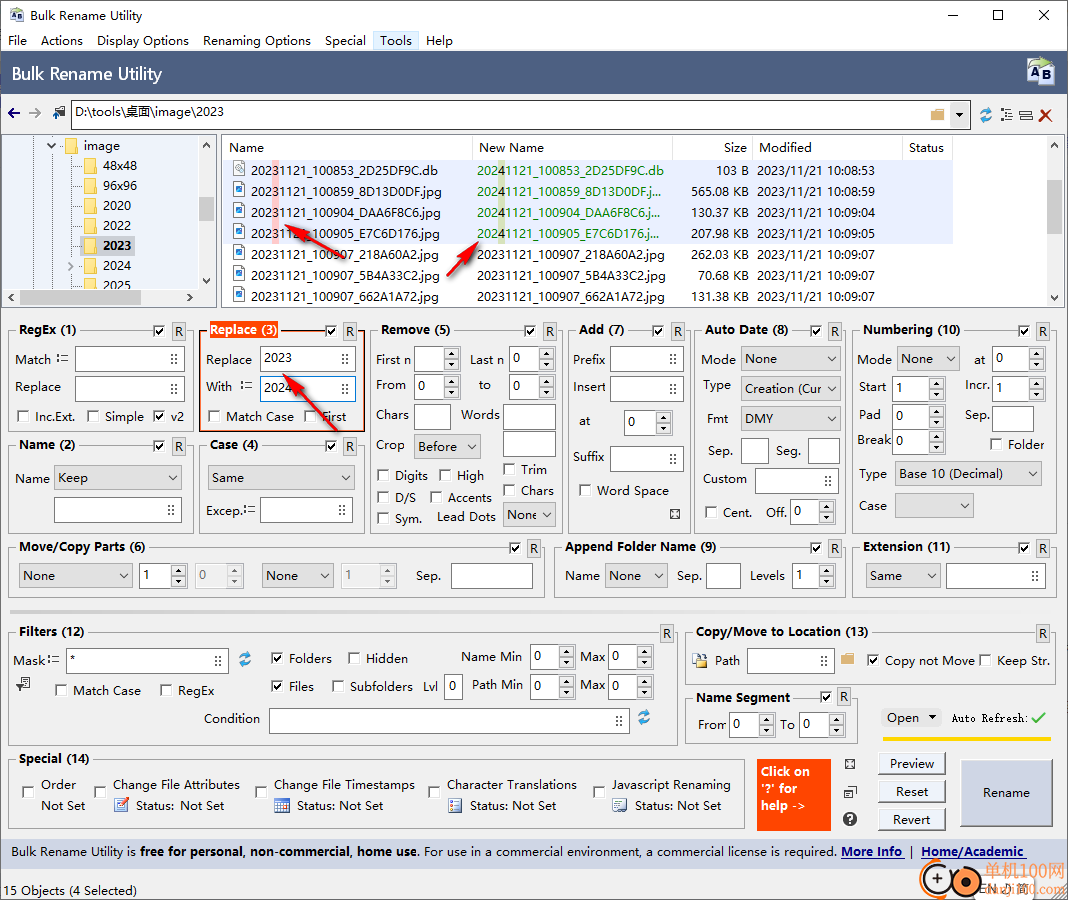
Task: Enable the Digits checkbox in Remove
Action: (x=383, y=476)
